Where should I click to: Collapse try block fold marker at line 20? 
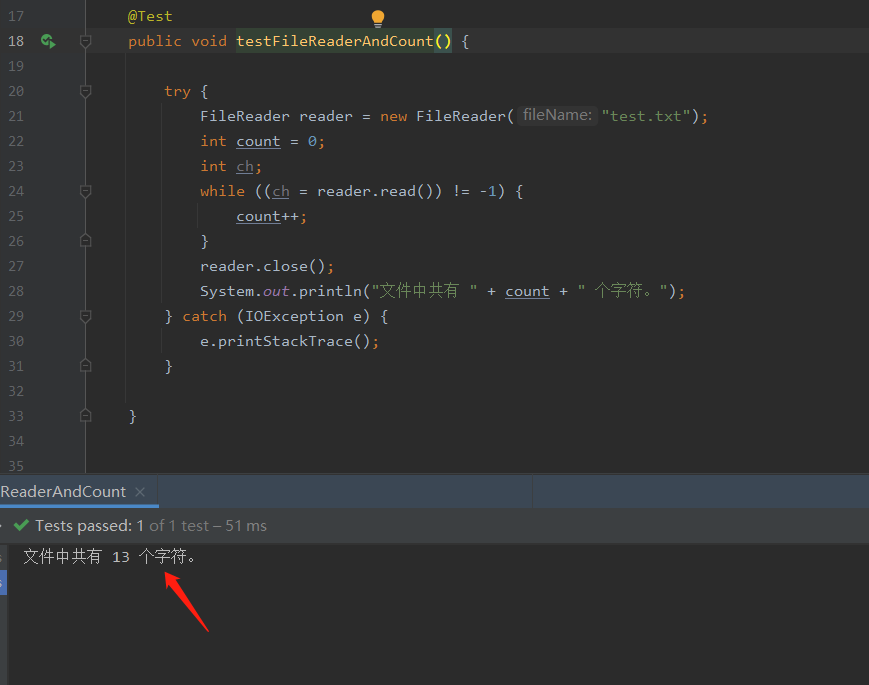tap(85, 91)
